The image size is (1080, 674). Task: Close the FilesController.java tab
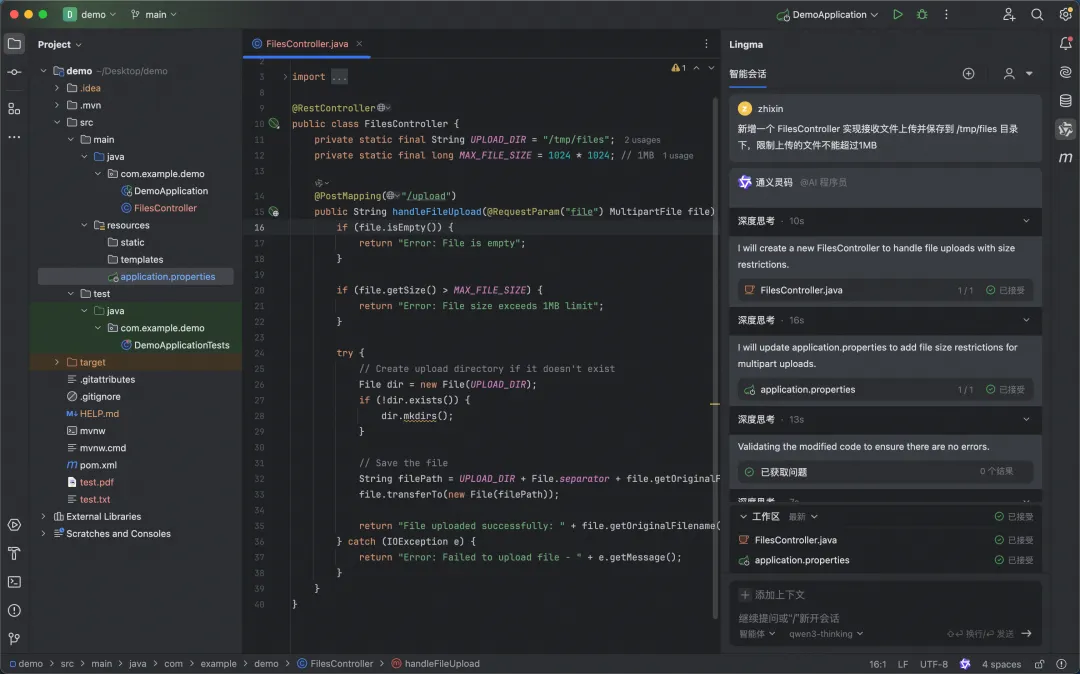point(360,43)
